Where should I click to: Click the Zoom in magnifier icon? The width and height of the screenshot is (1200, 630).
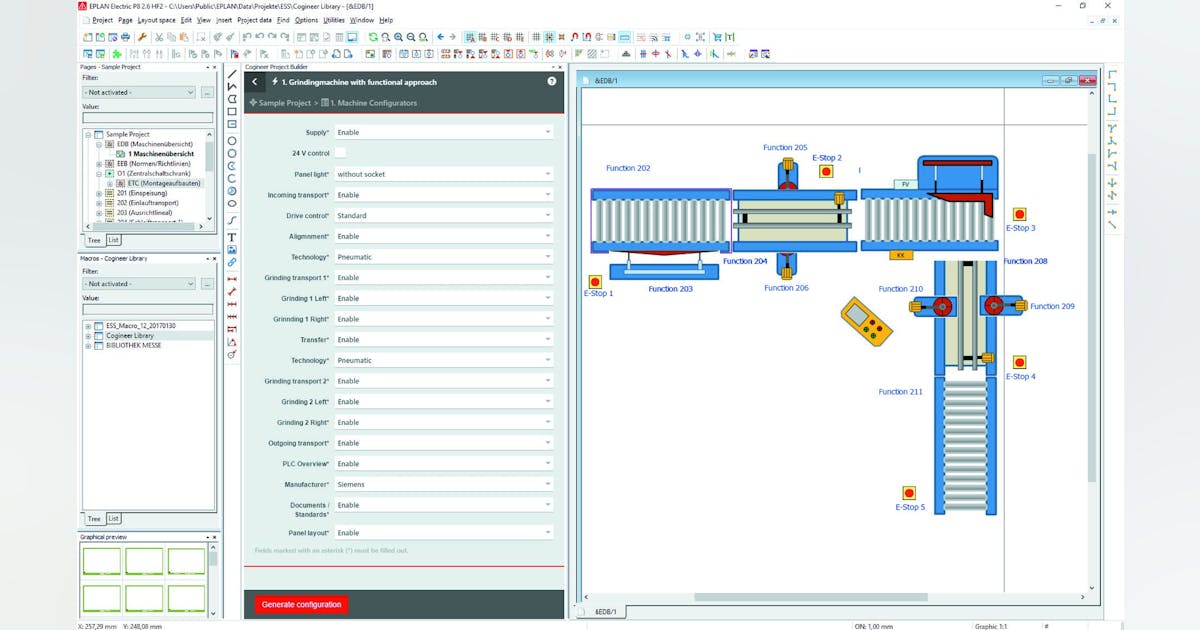click(x=398, y=37)
